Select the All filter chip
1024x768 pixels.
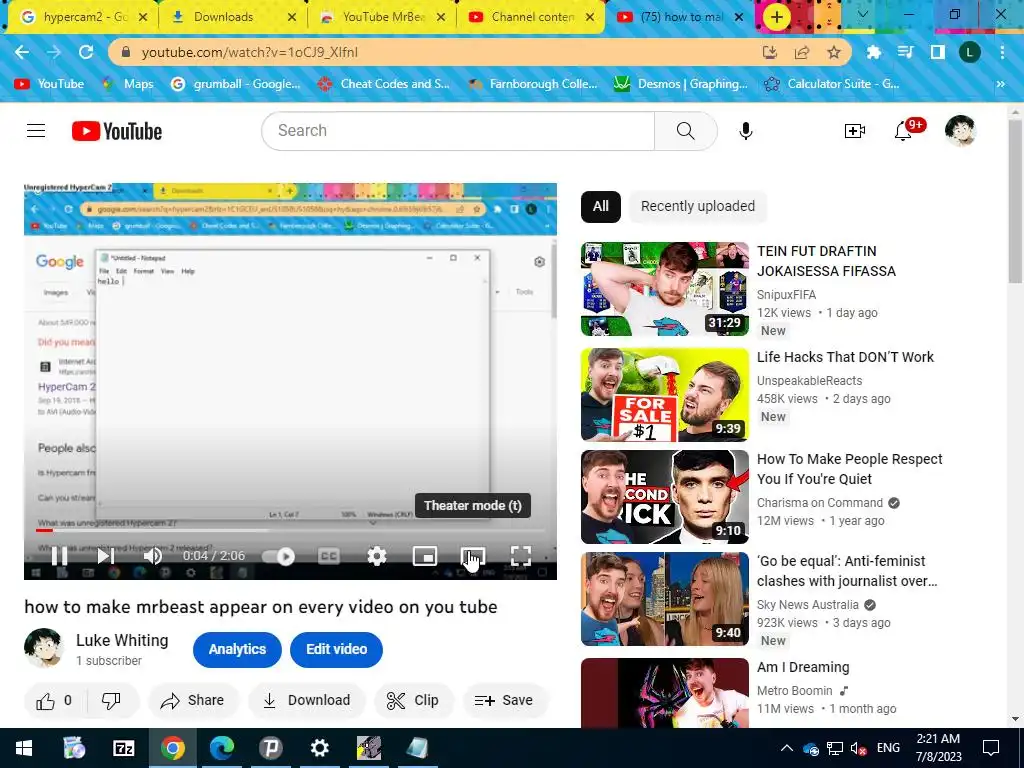pyautogui.click(x=601, y=206)
